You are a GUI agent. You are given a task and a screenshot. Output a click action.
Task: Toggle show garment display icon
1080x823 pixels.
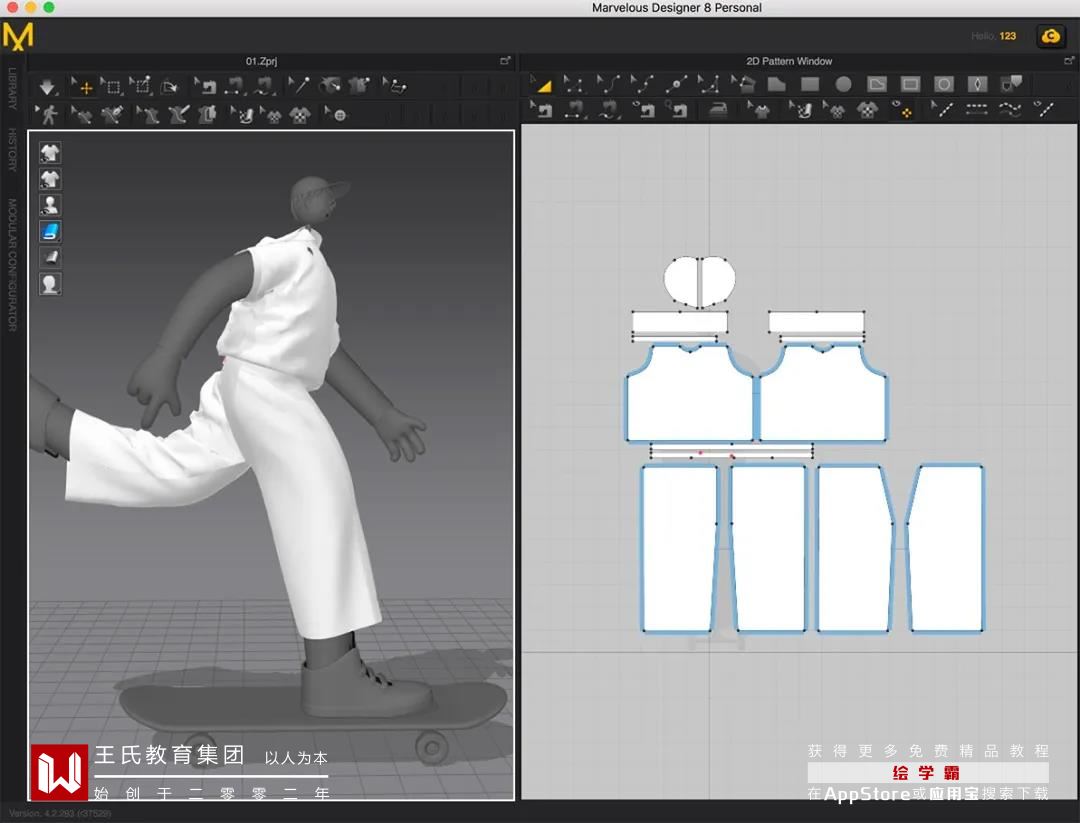coord(50,153)
